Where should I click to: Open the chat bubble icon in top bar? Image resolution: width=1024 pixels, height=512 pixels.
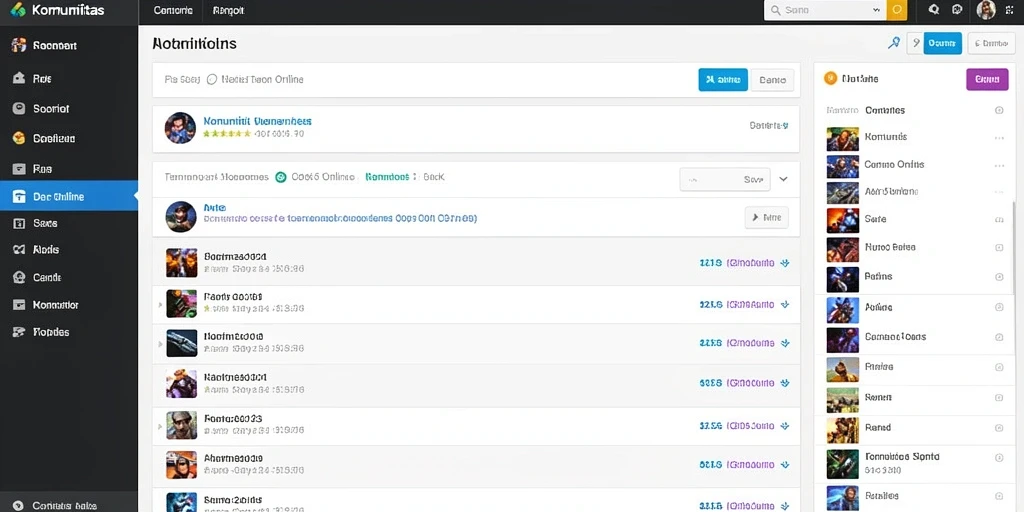934,10
